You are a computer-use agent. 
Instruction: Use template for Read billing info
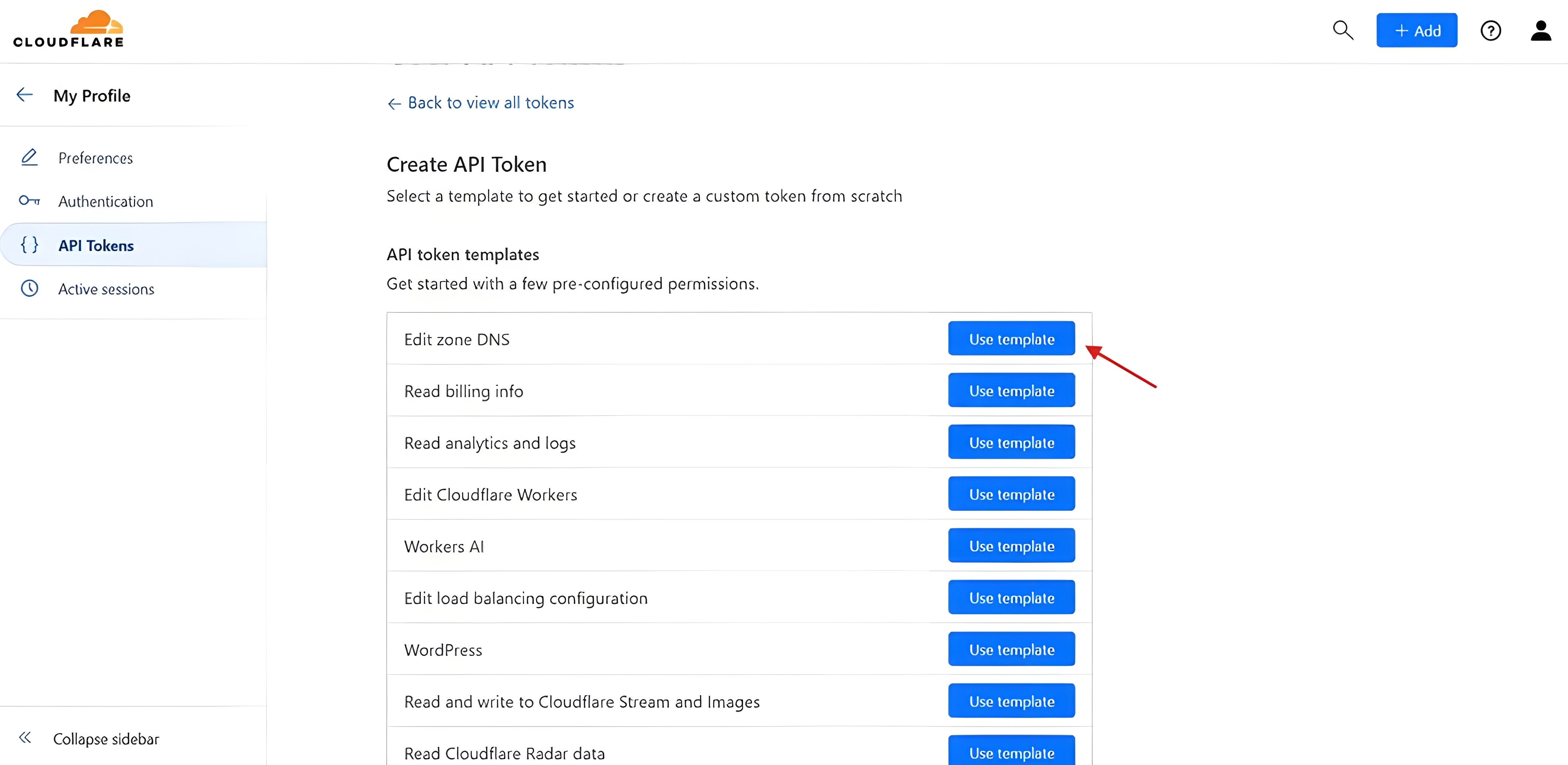[1011, 390]
